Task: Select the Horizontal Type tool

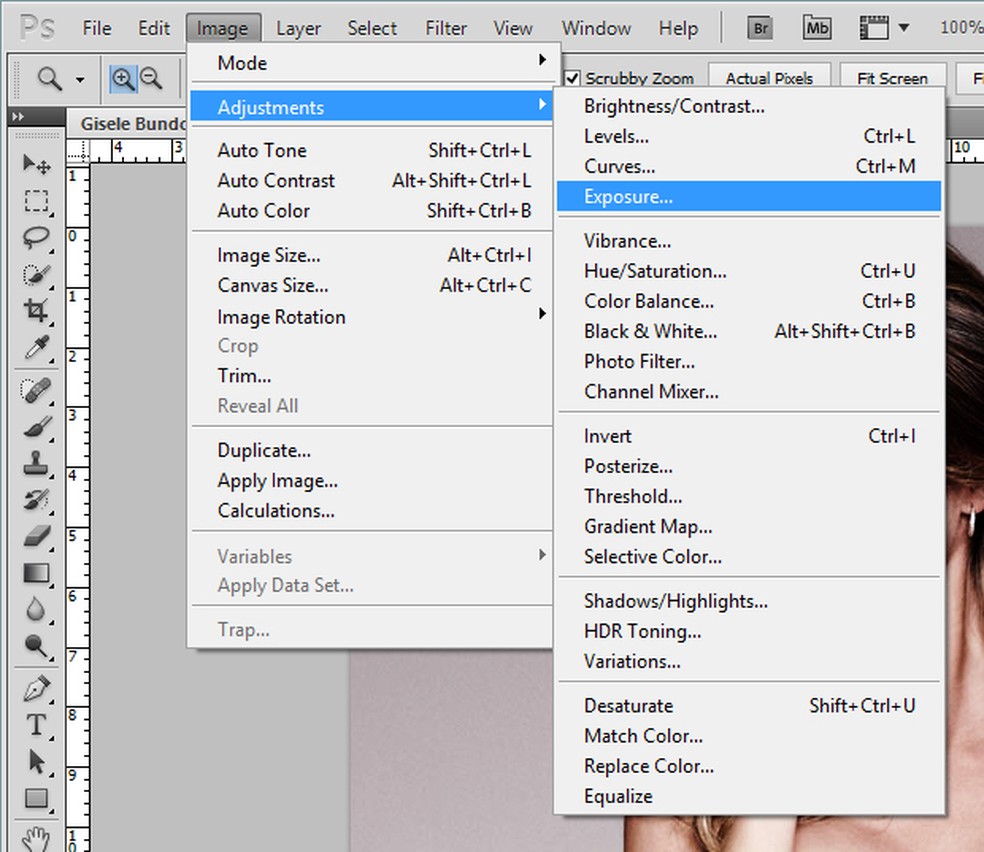Action: click(37, 725)
